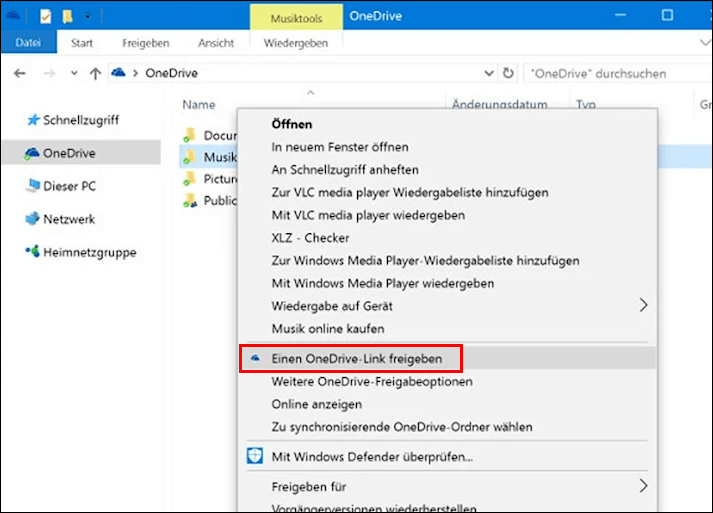Select Schnellzugriff in the navigation pane
Image resolution: width=713 pixels, height=513 pixels.
click(81, 120)
